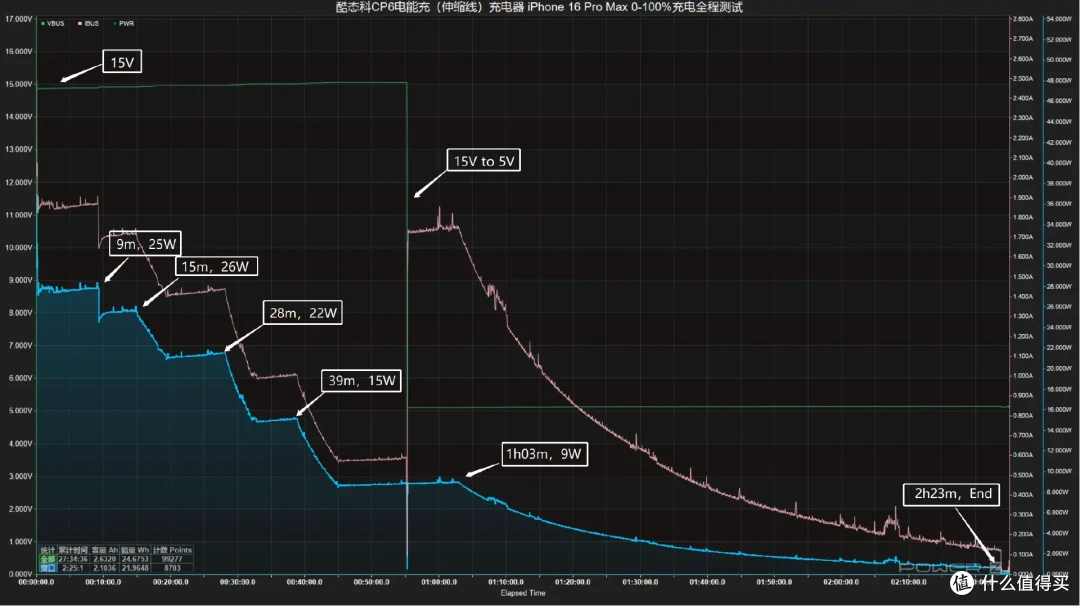The image size is (1080, 606).
Task: Click the 2:25:1 window time cell
Action: click(73, 568)
